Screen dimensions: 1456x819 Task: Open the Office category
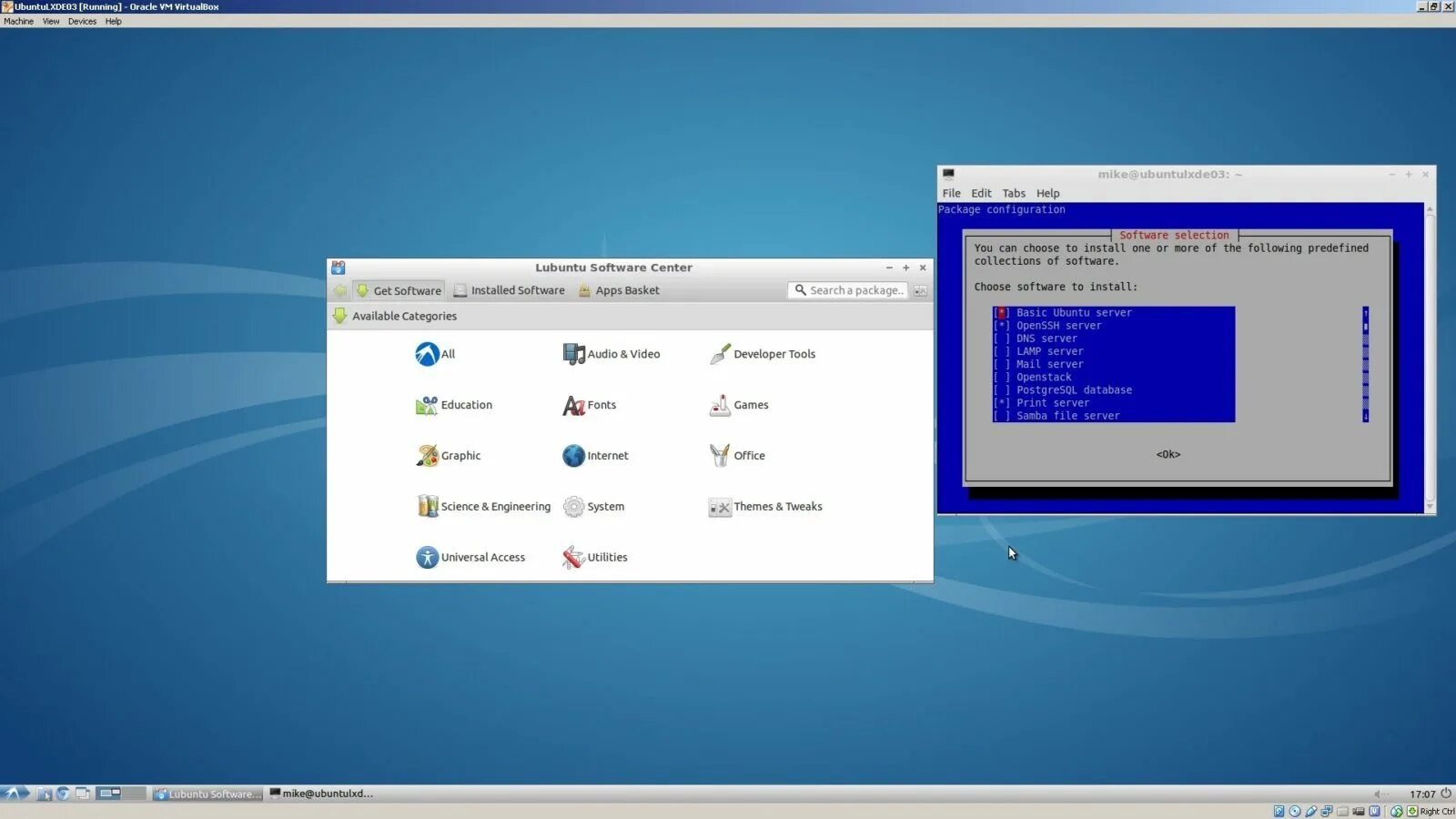click(736, 456)
